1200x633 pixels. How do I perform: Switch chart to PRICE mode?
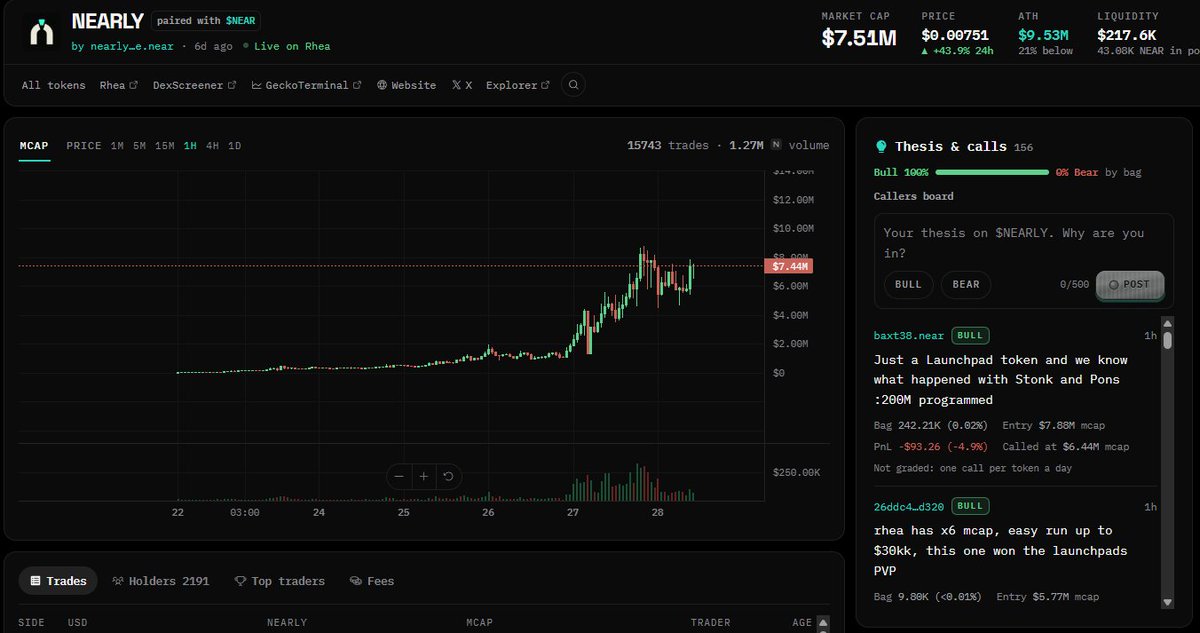[x=84, y=145]
